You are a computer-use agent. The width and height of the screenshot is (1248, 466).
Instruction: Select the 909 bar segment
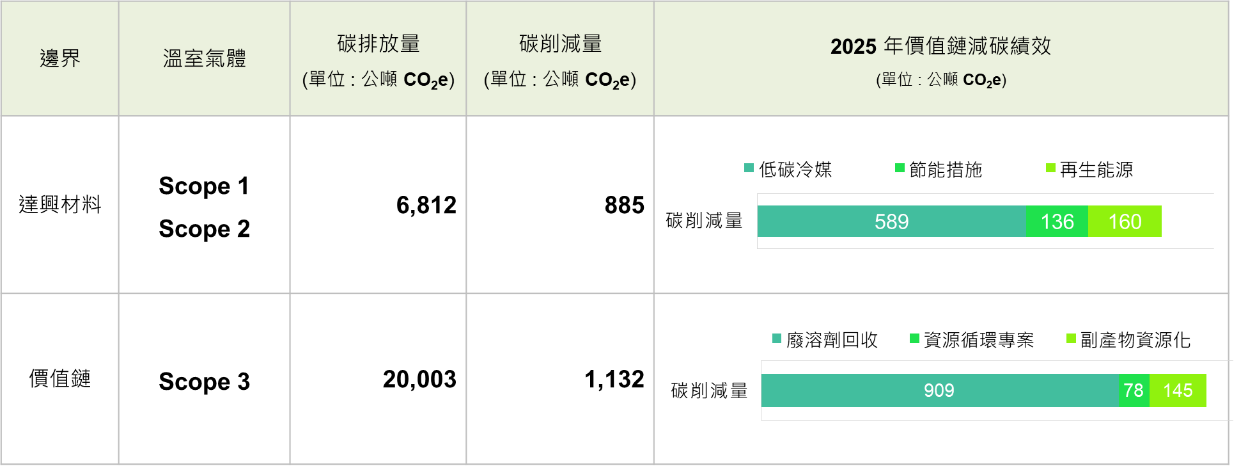[940, 391]
